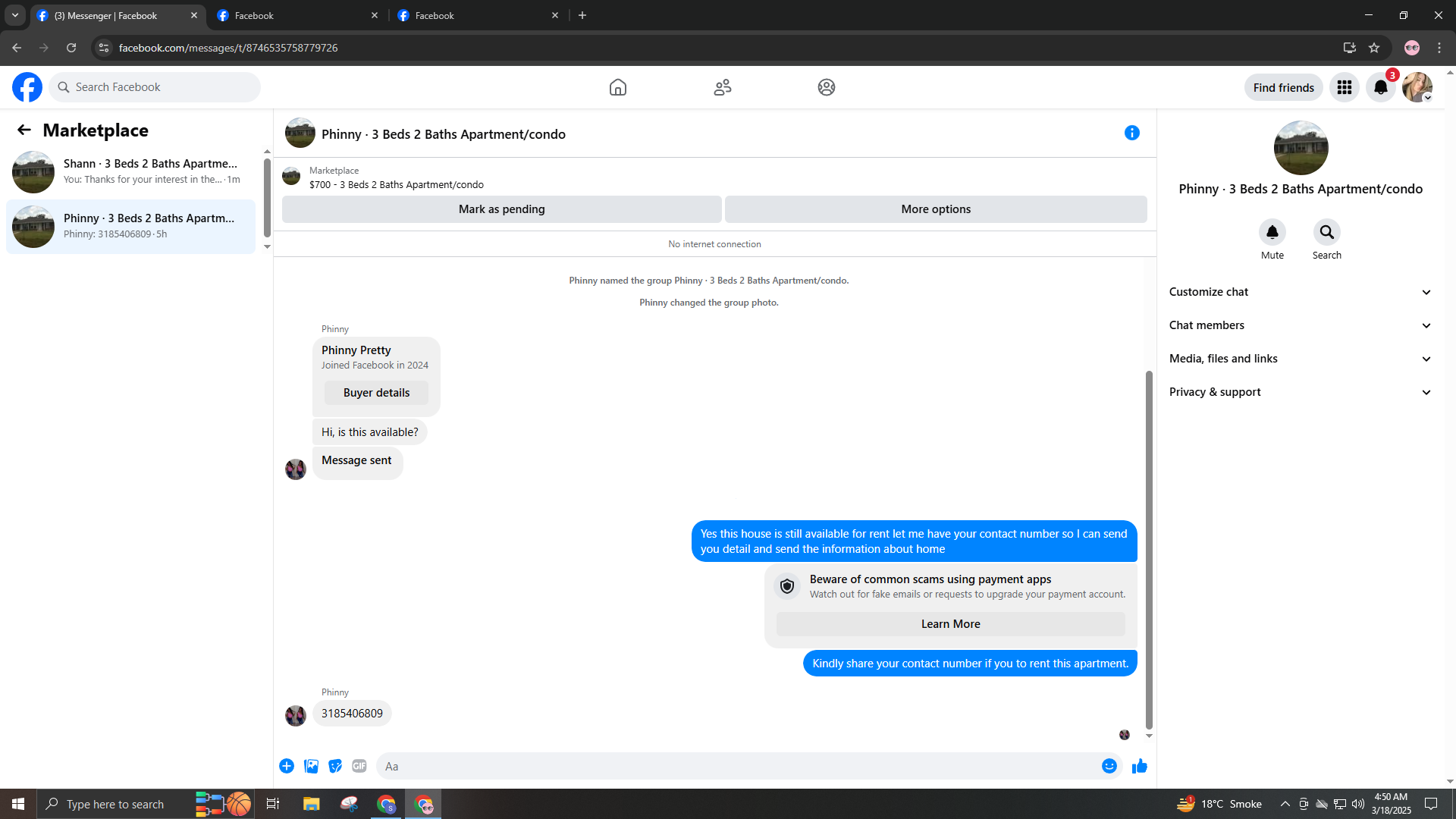This screenshot has height=819, width=1456.
Task: Expand Media, files and links section
Action: point(1300,359)
